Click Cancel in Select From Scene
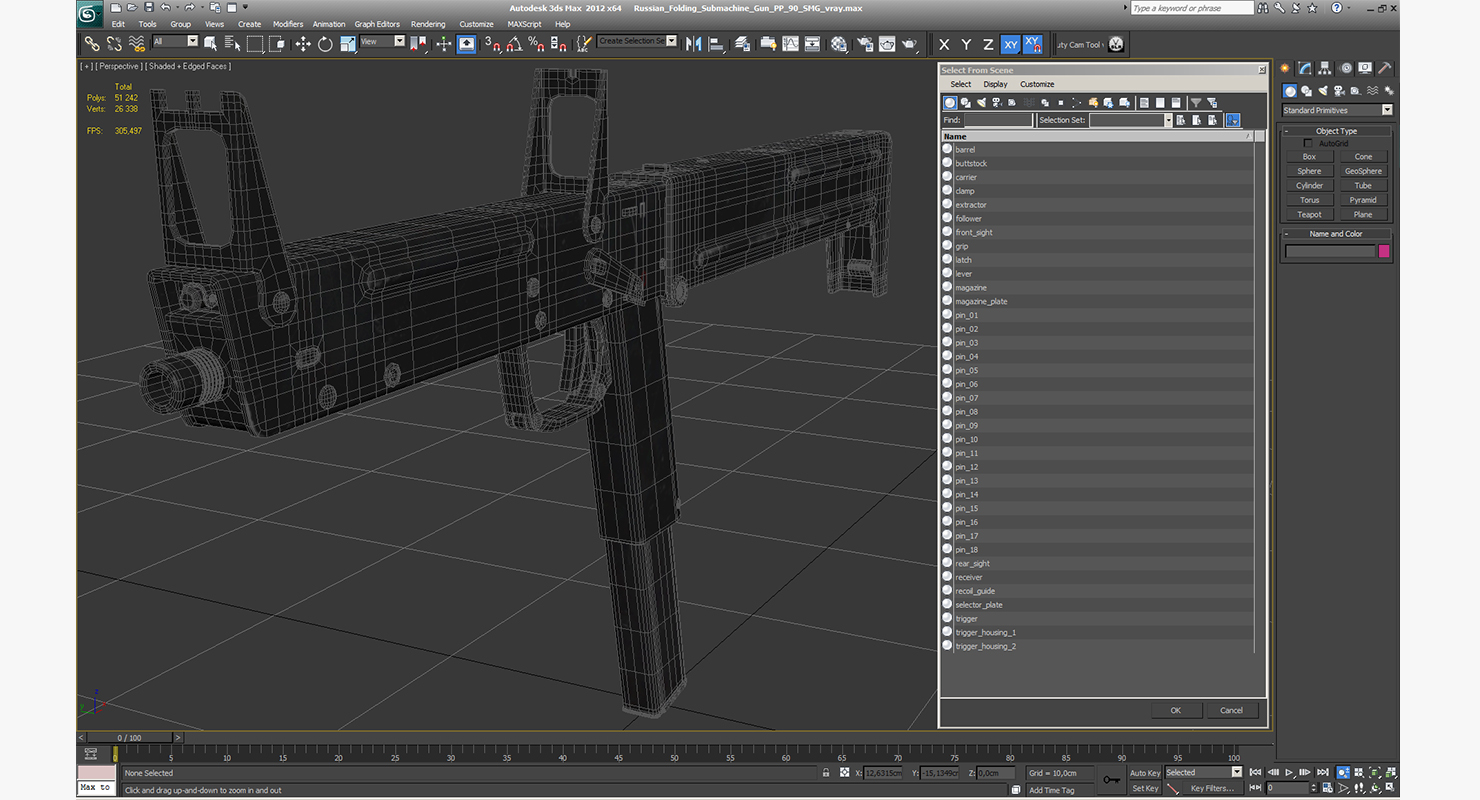 (1231, 710)
